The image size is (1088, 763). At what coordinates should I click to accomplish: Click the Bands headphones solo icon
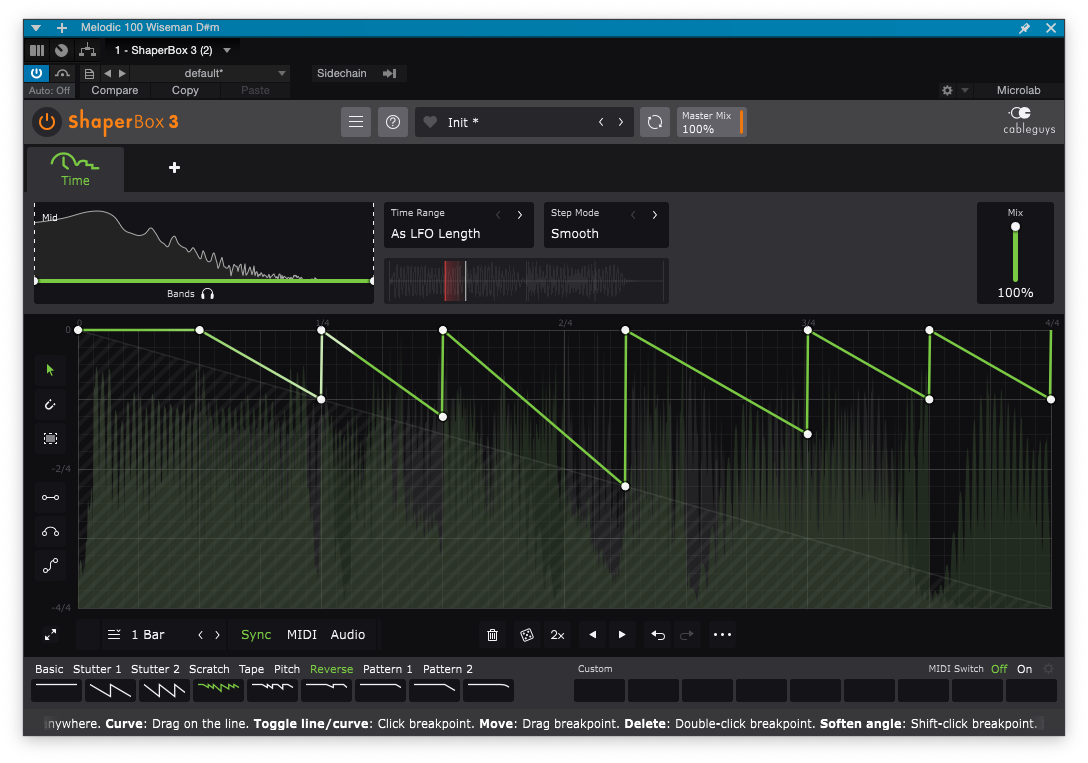coord(207,294)
